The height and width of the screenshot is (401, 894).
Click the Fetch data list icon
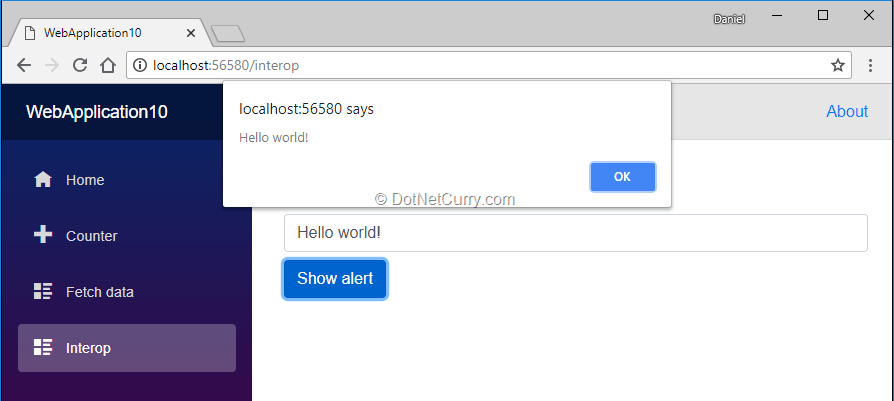(43, 291)
